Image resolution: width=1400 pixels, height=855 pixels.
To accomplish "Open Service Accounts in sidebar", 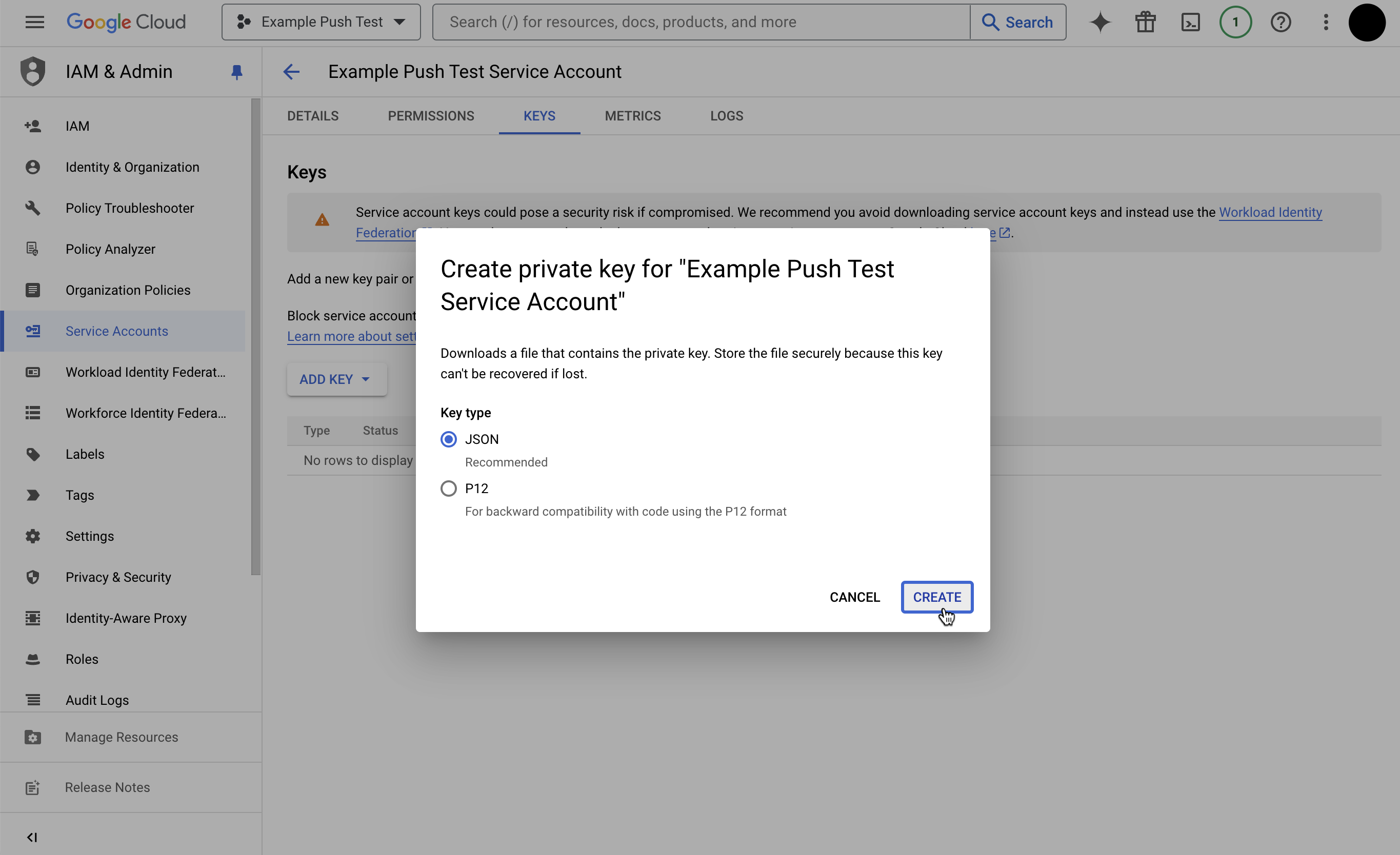I will (123, 331).
